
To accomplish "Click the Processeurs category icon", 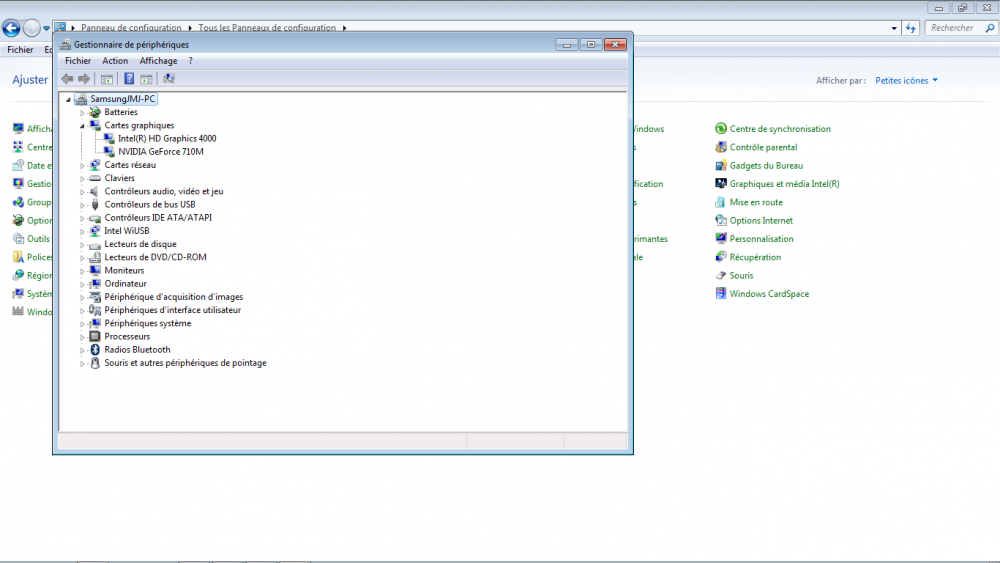I will click(x=95, y=337).
